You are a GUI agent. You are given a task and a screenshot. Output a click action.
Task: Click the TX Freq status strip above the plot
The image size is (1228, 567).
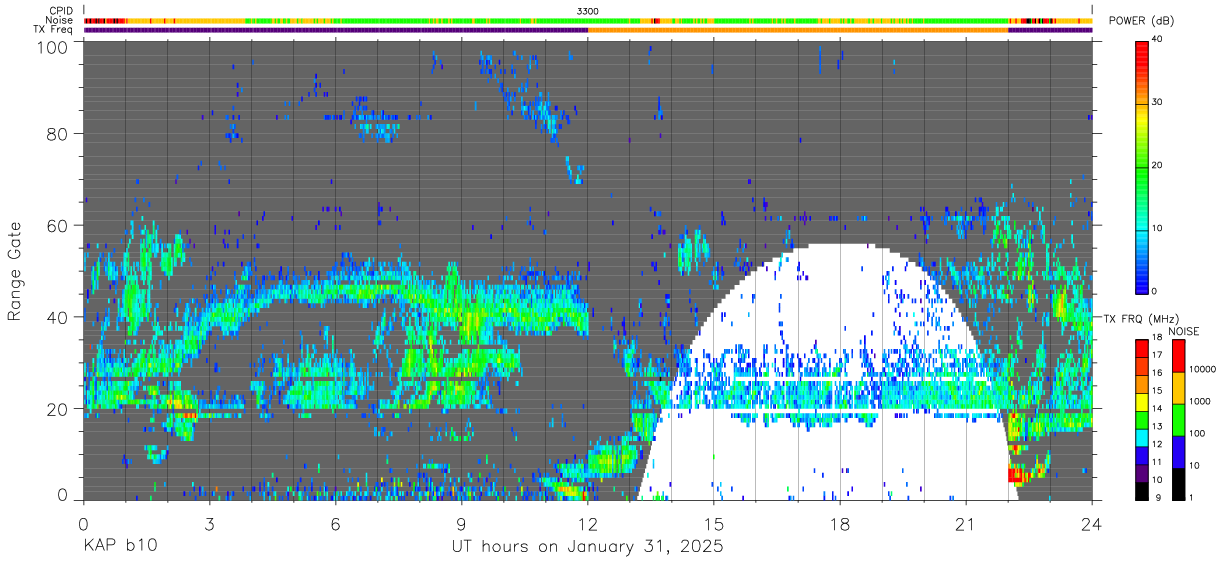coord(588,30)
